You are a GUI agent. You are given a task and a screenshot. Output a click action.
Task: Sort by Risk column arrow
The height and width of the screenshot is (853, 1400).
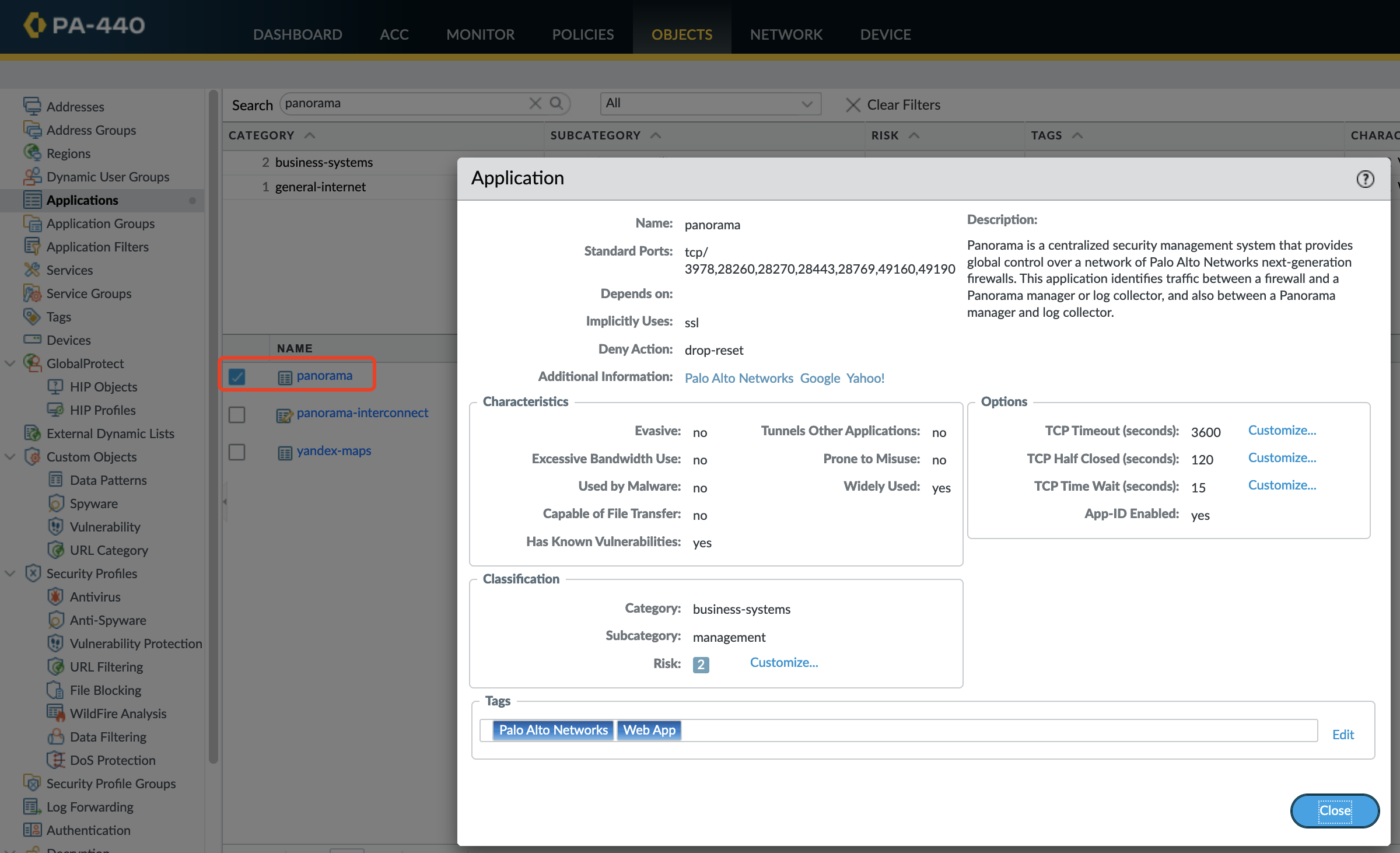tap(914, 135)
